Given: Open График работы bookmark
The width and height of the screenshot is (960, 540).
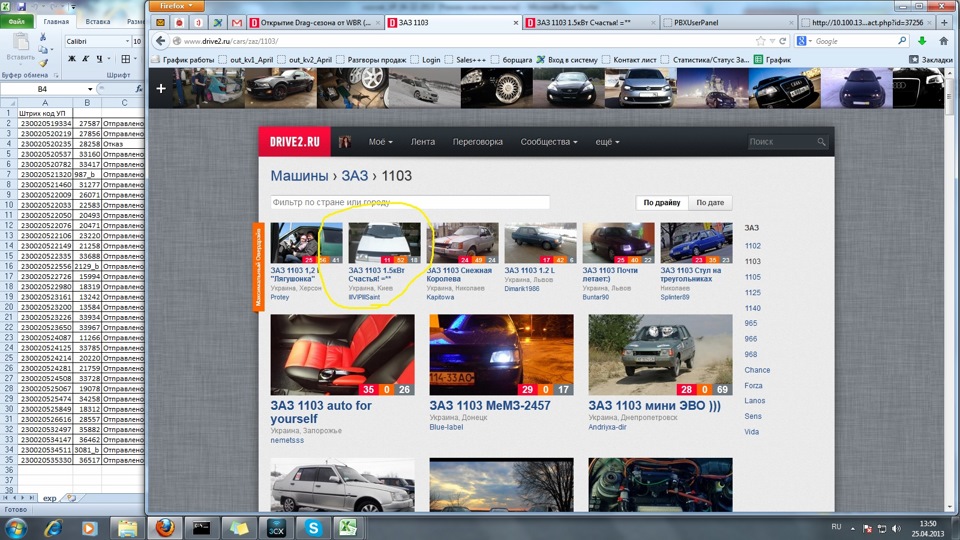Looking at the screenshot, I should coord(184,60).
